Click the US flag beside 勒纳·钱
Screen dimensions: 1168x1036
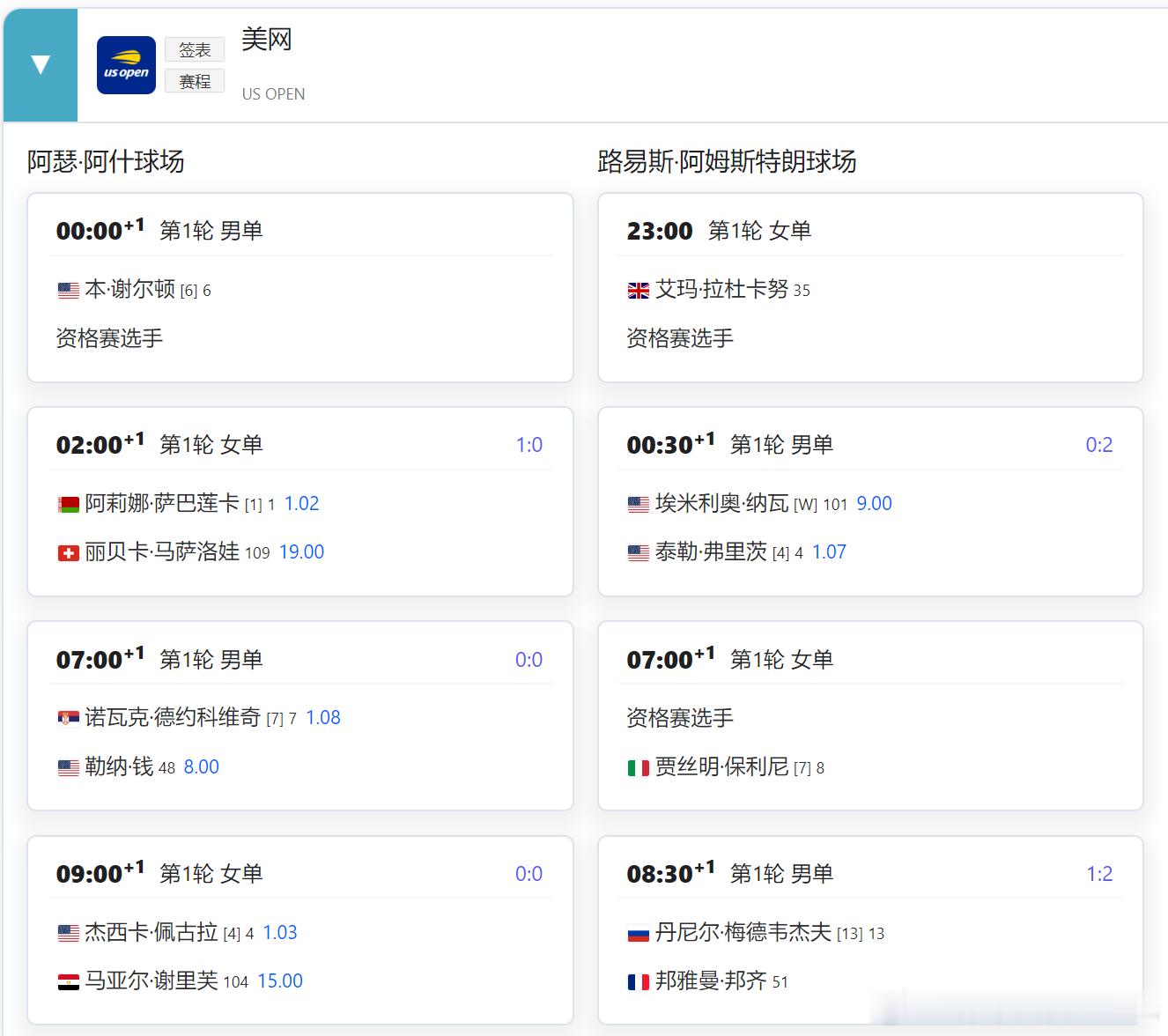pyautogui.click(x=69, y=768)
